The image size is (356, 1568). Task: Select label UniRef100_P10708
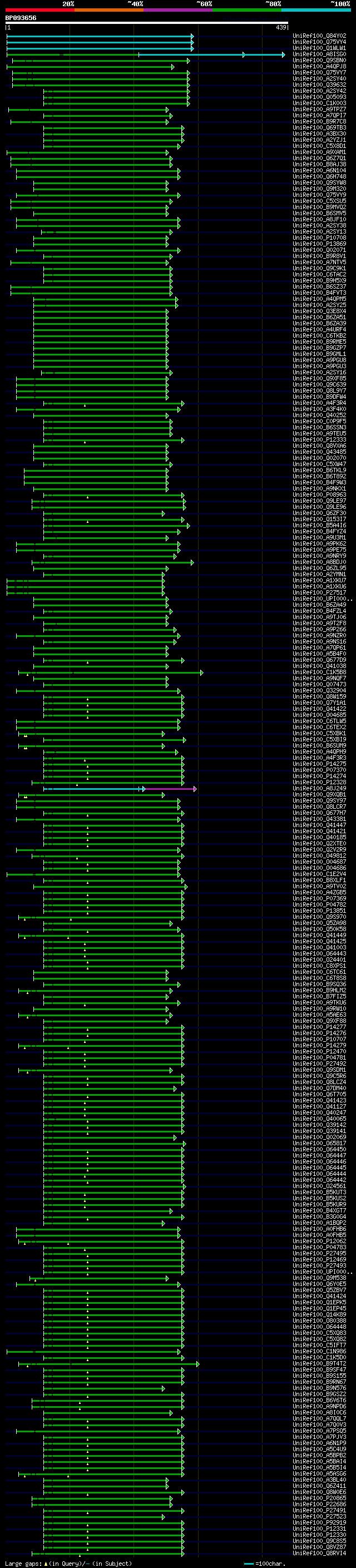pyautogui.click(x=319, y=238)
